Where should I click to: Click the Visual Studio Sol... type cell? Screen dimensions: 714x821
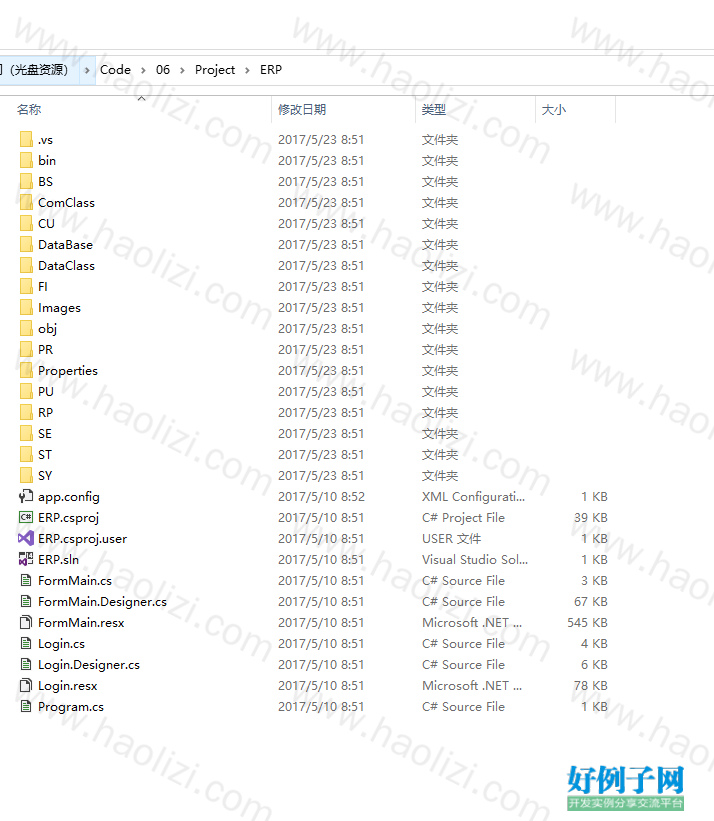(475, 559)
